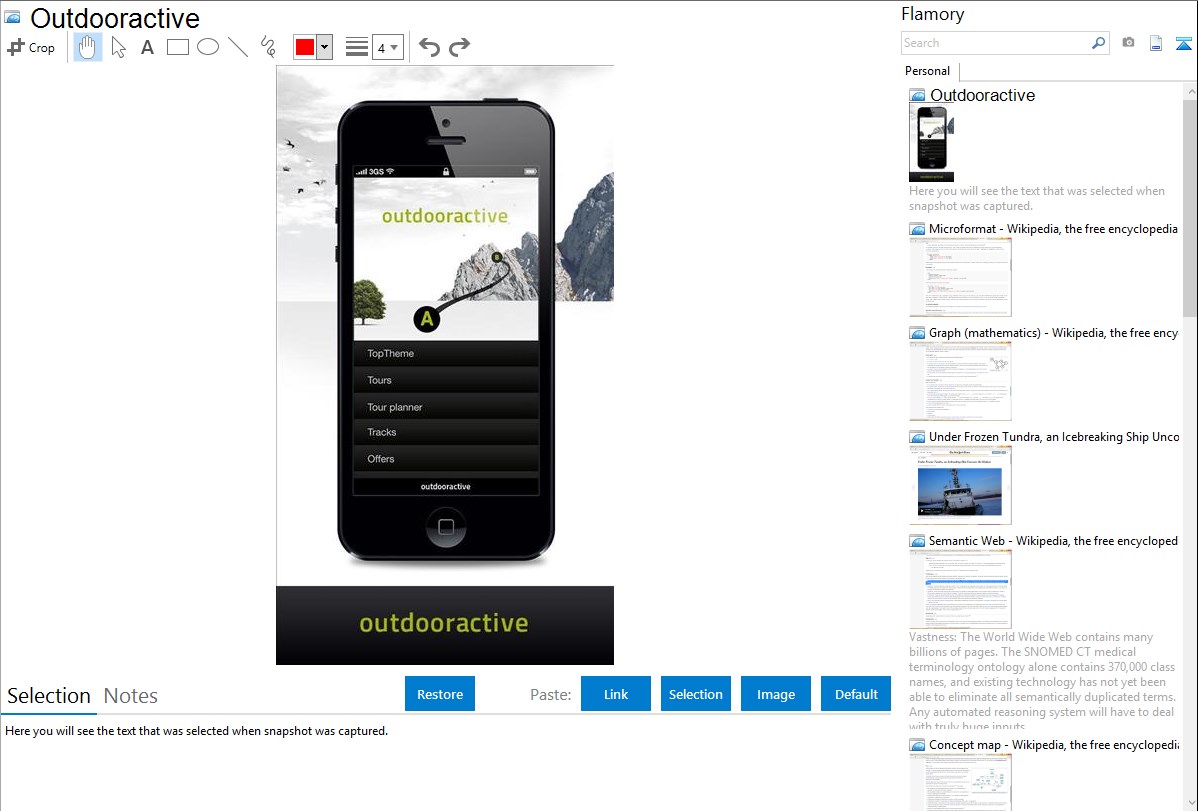Open the line width dropdown showing 4

(387, 47)
